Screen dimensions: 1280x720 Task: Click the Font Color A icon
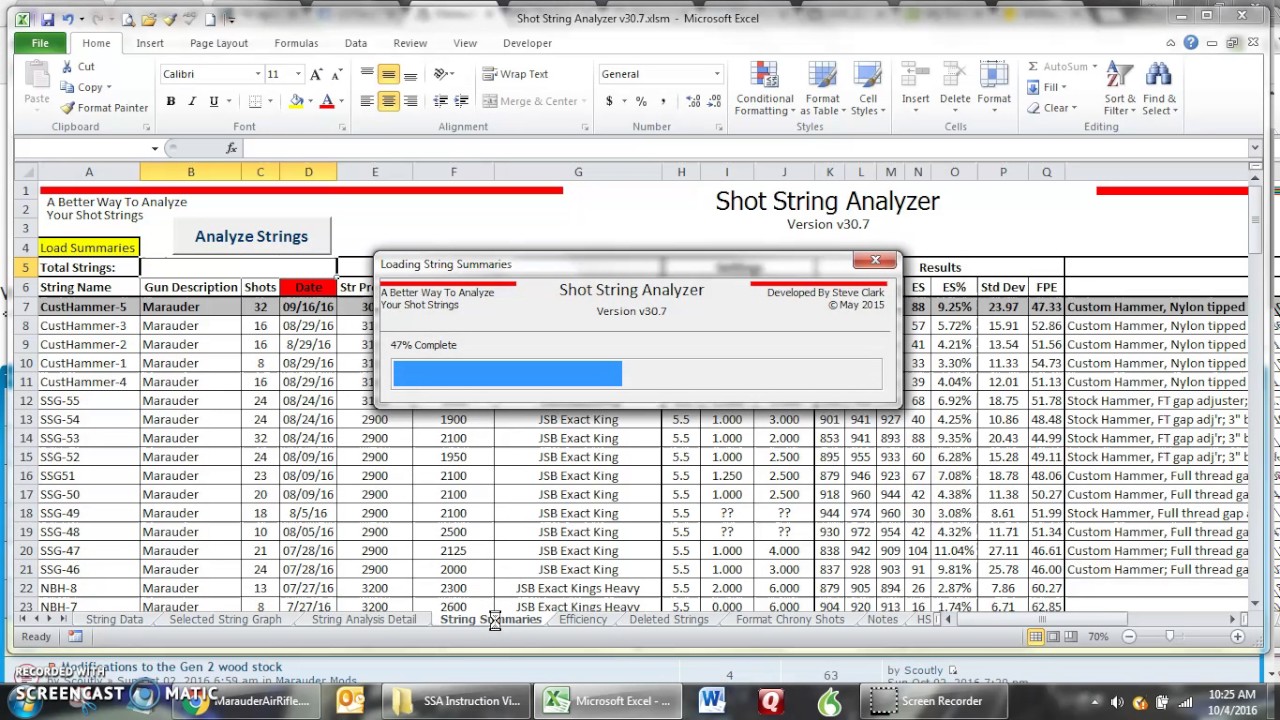[326, 101]
